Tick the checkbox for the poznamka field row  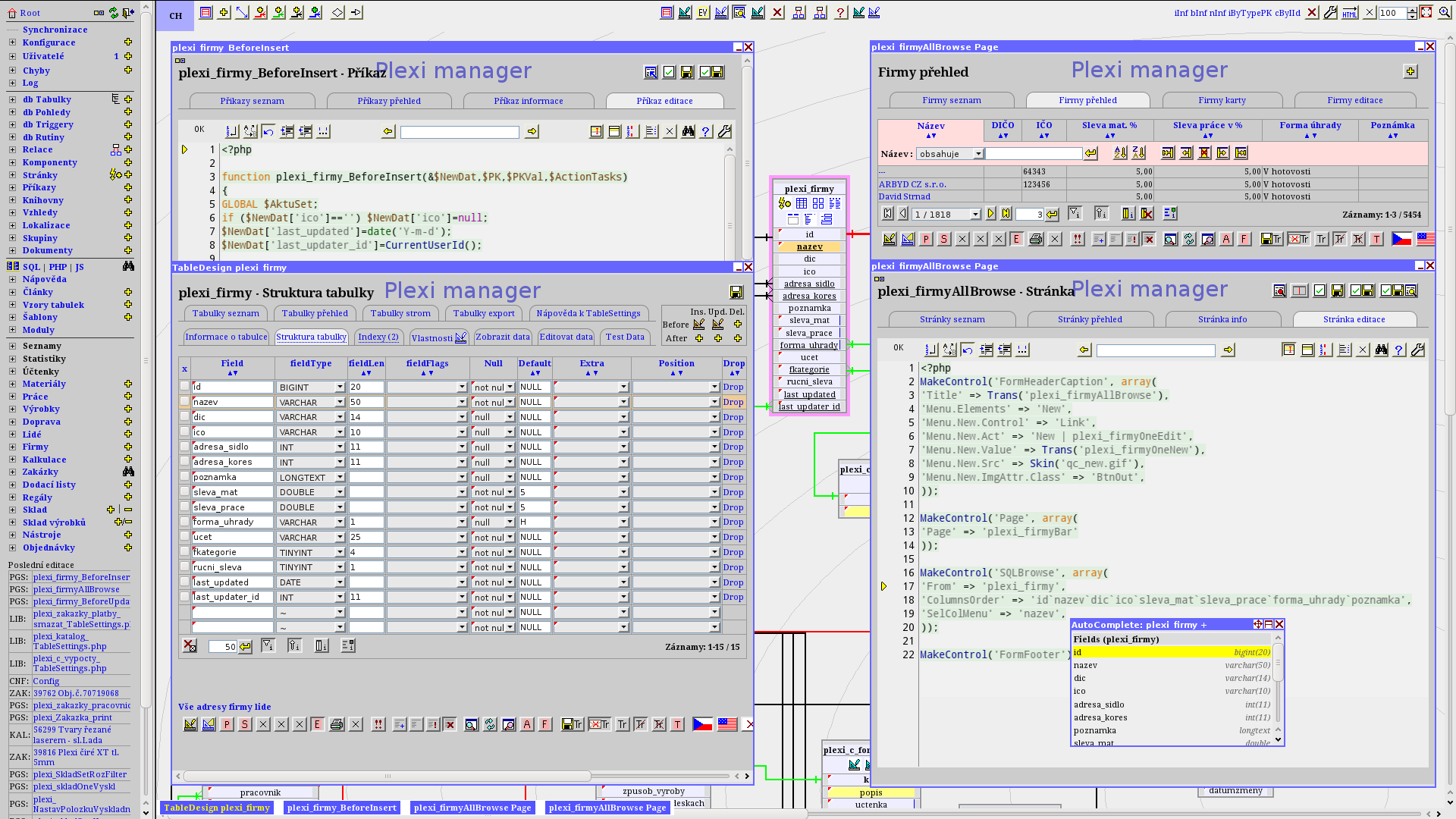pyautogui.click(x=184, y=477)
